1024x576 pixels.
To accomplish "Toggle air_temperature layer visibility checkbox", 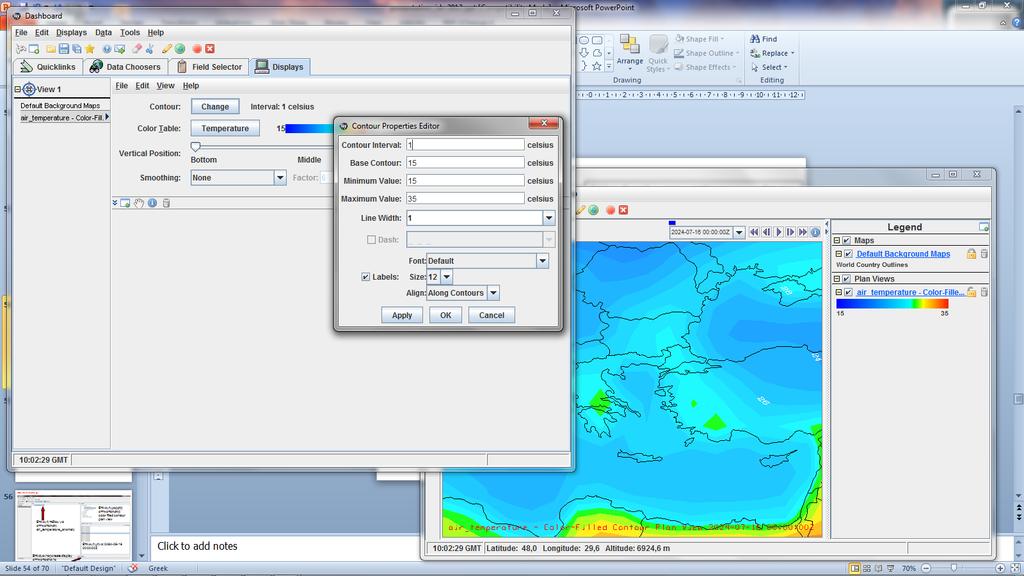I will click(x=848, y=293).
